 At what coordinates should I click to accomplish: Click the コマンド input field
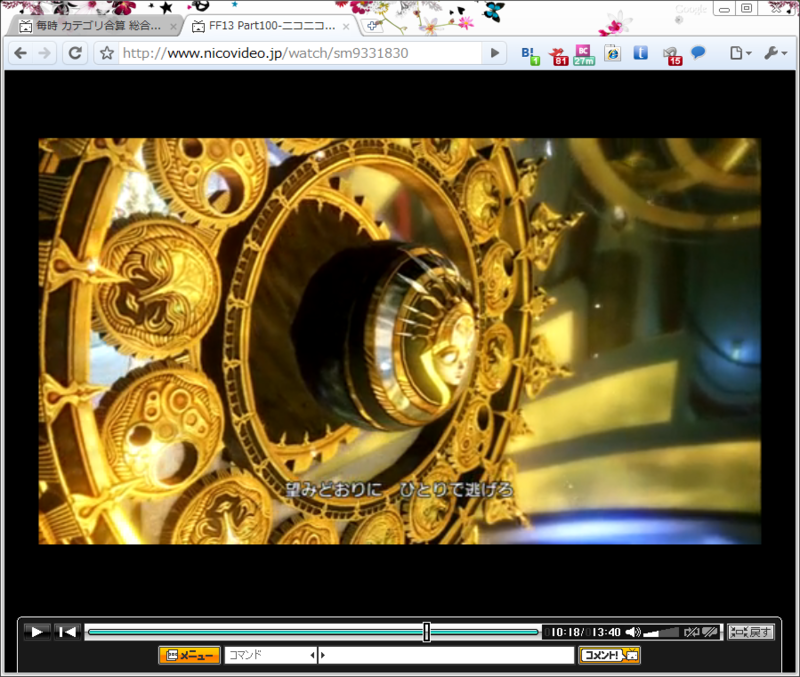tap(267, 656)
